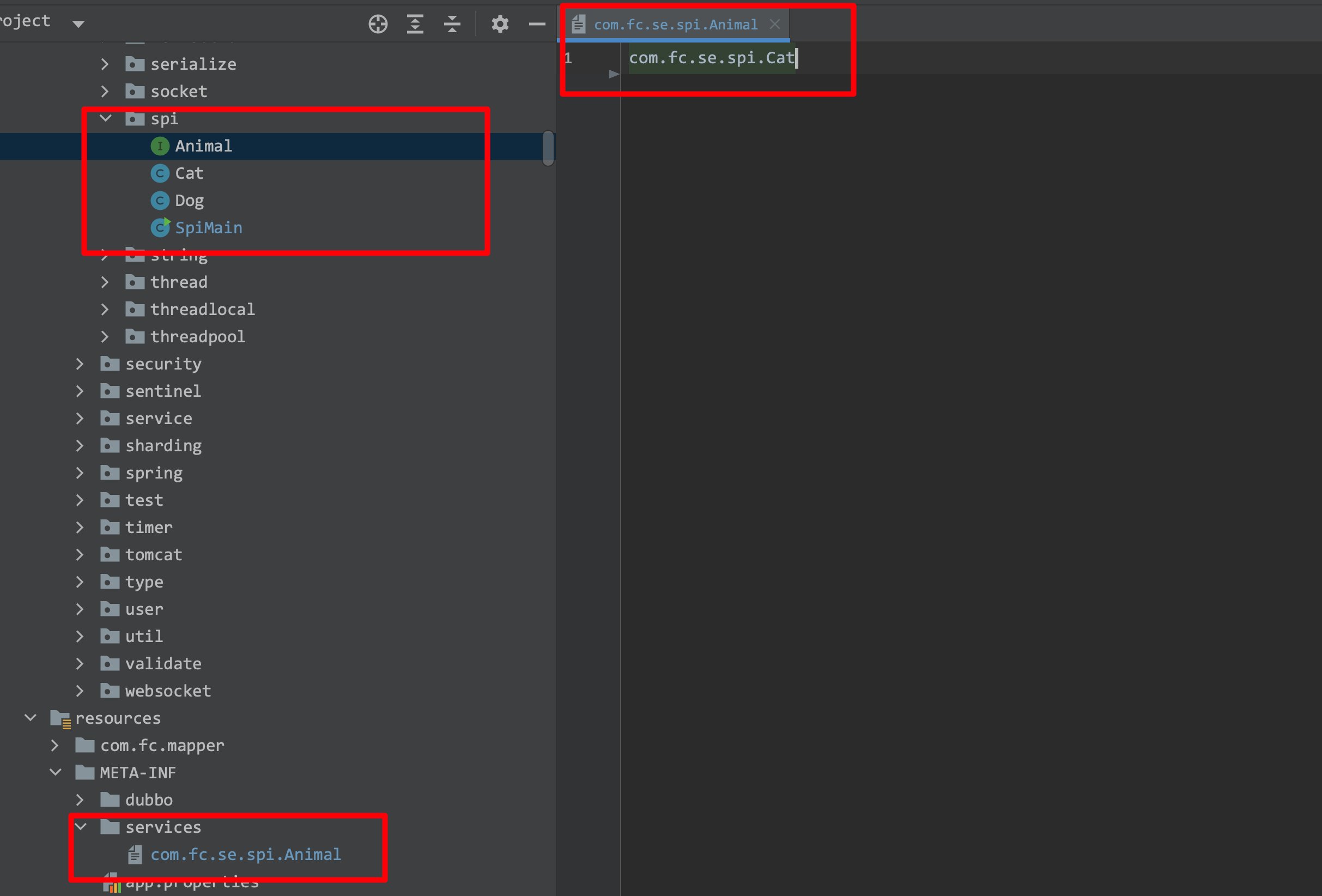Click the resources root folder icon

point(60,718)
